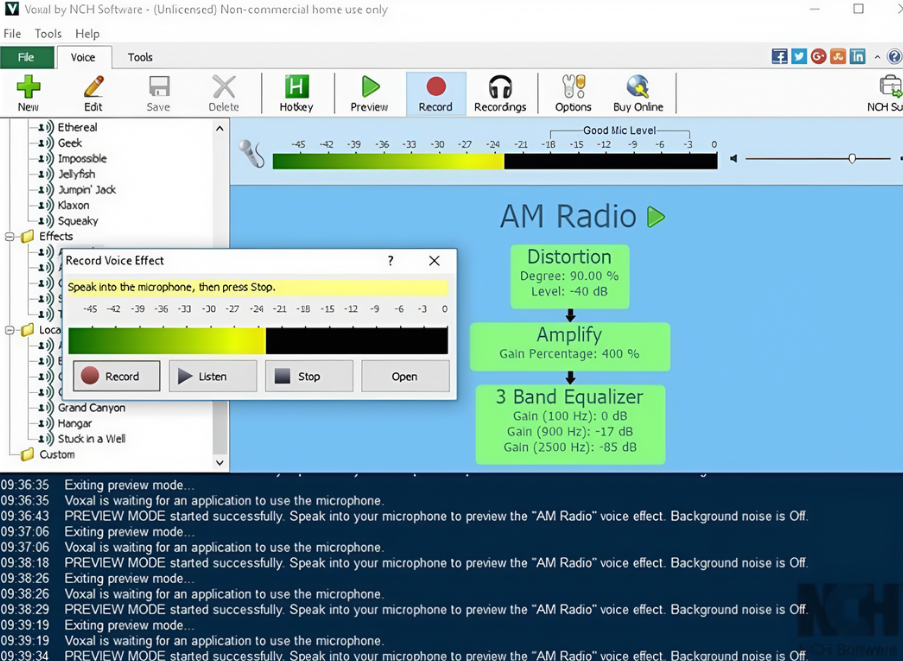Mute using the speaker volume icon
Image resolution: width=903 pixels, height=661 pixels.
point(734,158)
